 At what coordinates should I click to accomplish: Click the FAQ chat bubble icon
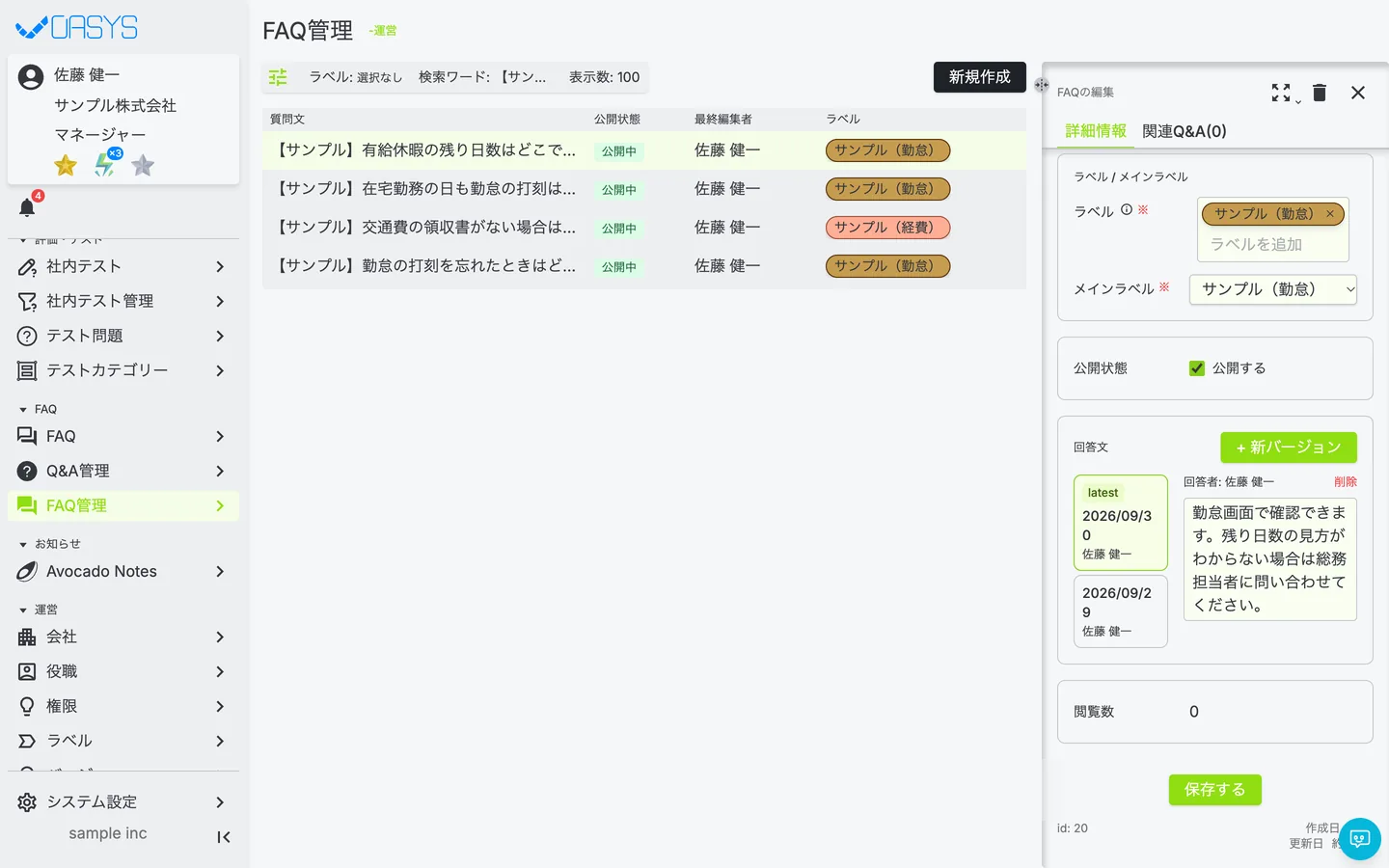pyautogui.click(x=27, y=437)
